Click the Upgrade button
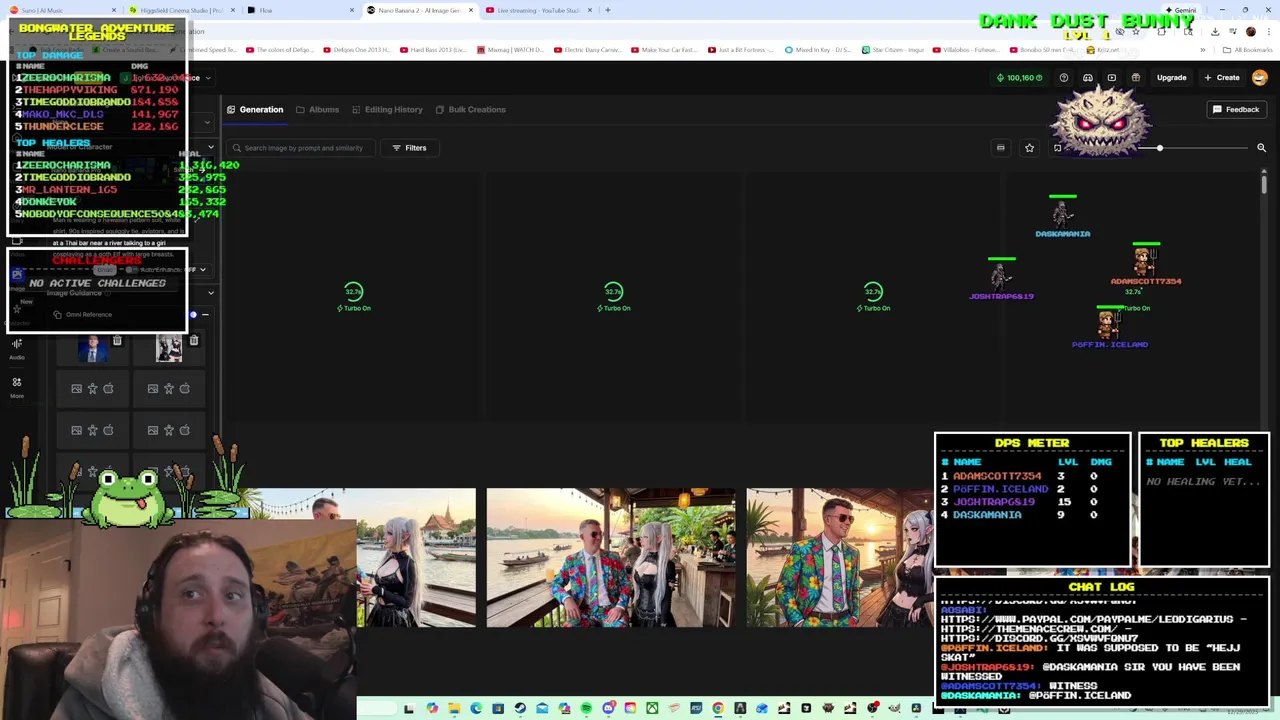Image resolution: width=1280 pixels, height=720 pixels. pyautogui.click(x=1171, y=77)
